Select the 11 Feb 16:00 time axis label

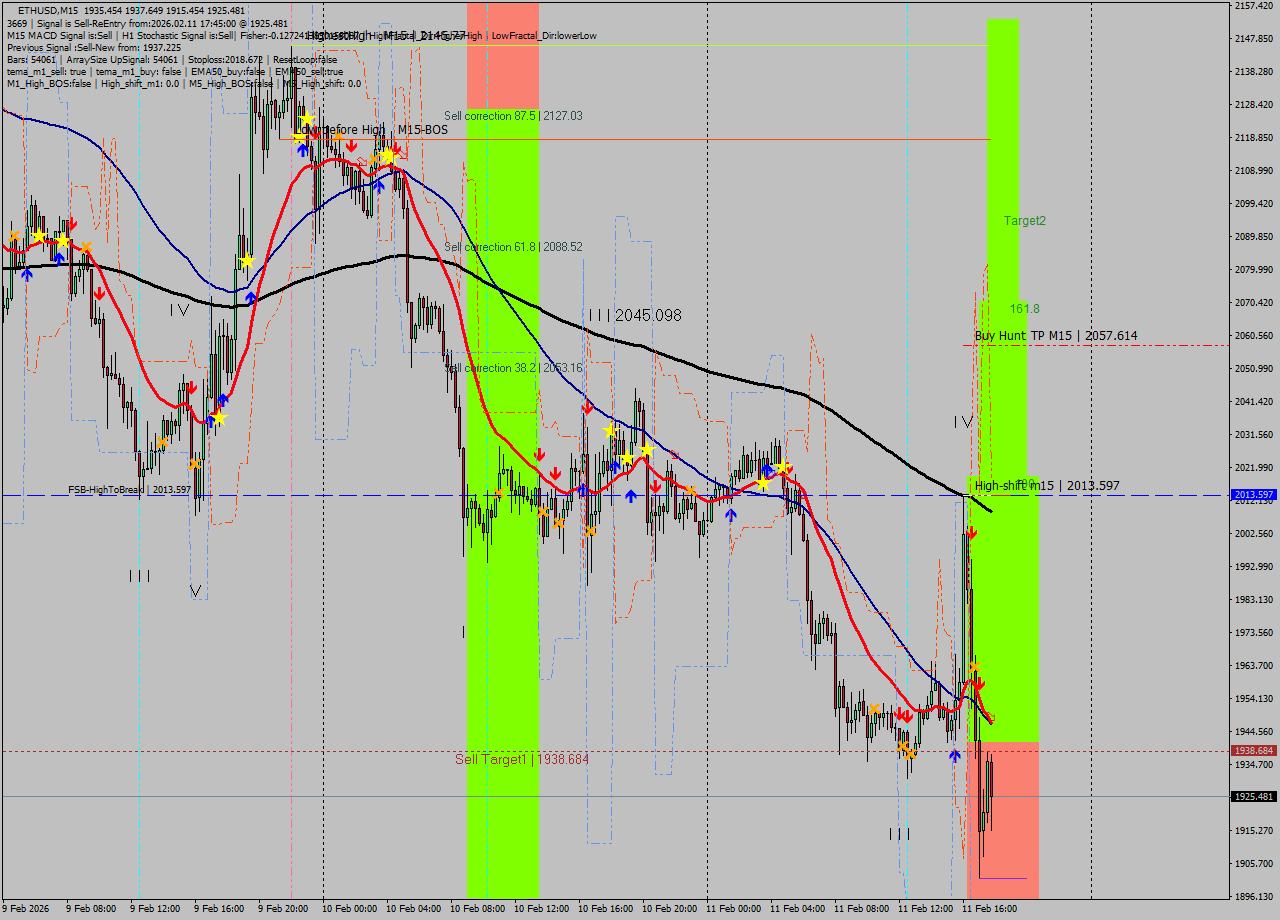coord(990,909)
